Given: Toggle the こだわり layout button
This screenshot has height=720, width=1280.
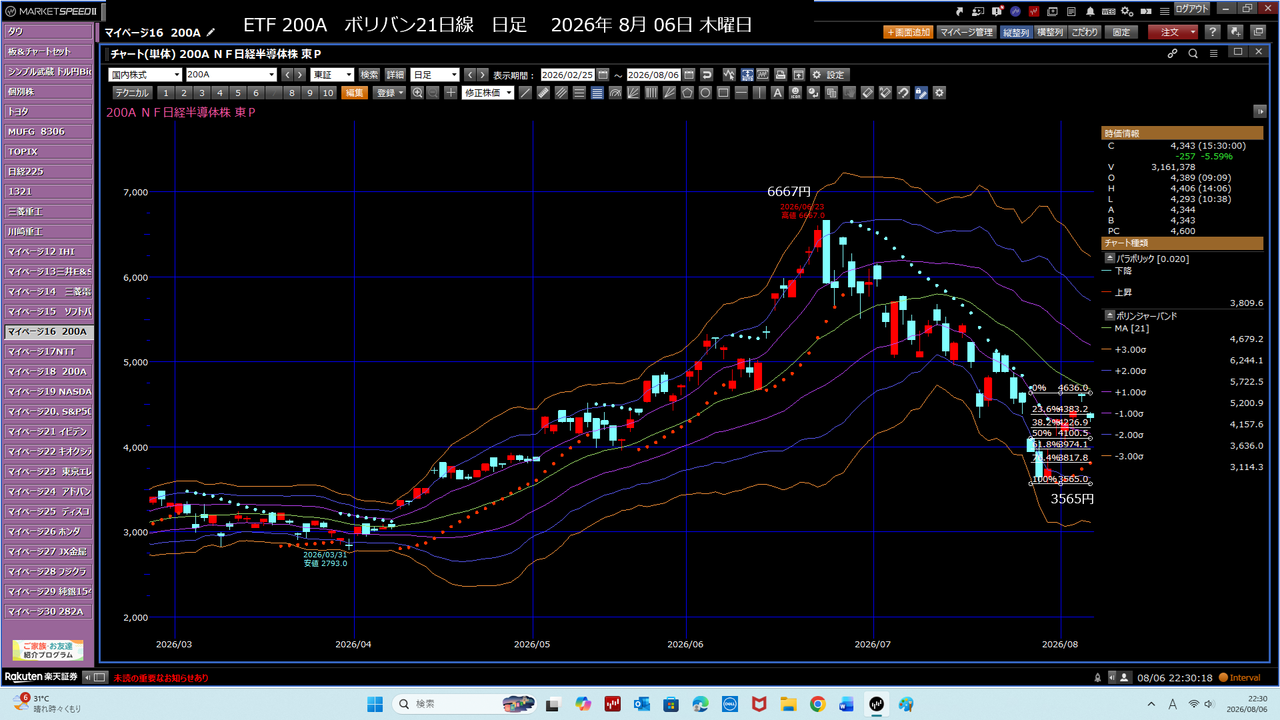Looking at the screenshot, I should (1085, 32).
